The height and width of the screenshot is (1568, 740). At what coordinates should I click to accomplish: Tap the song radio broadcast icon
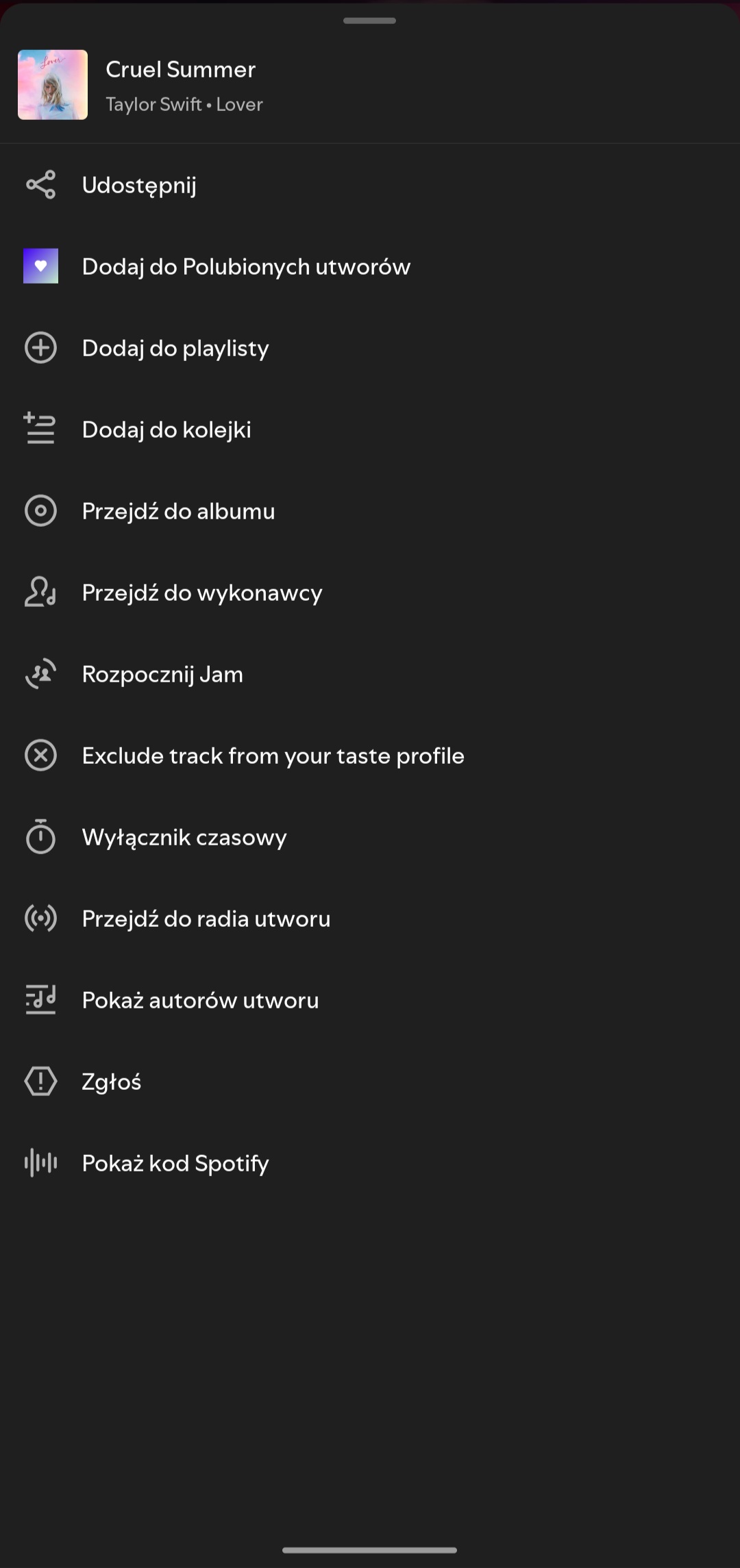[x=40, y=919]
